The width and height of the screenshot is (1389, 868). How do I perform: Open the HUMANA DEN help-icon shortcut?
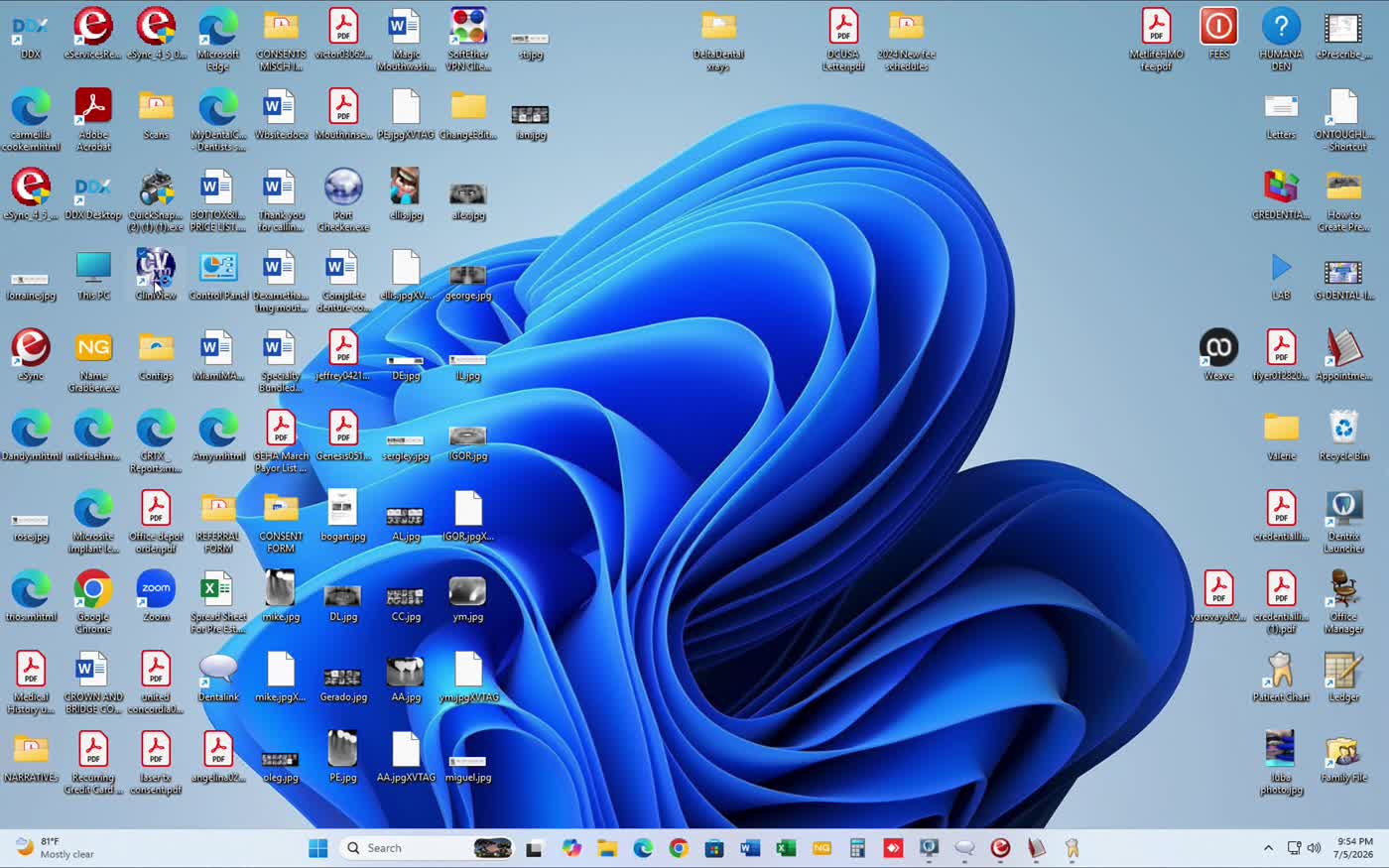pos(1281,40)
